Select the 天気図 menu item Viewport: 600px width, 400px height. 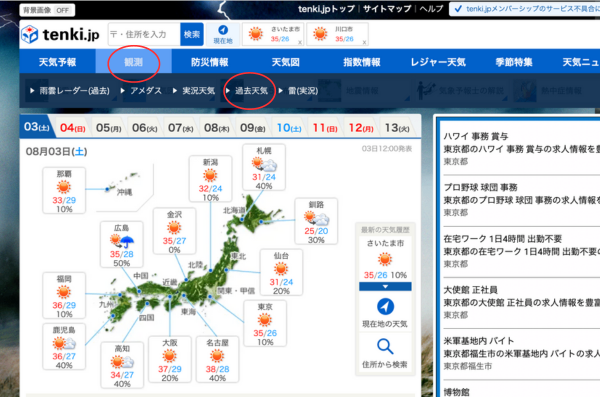[x=285, y=62]
